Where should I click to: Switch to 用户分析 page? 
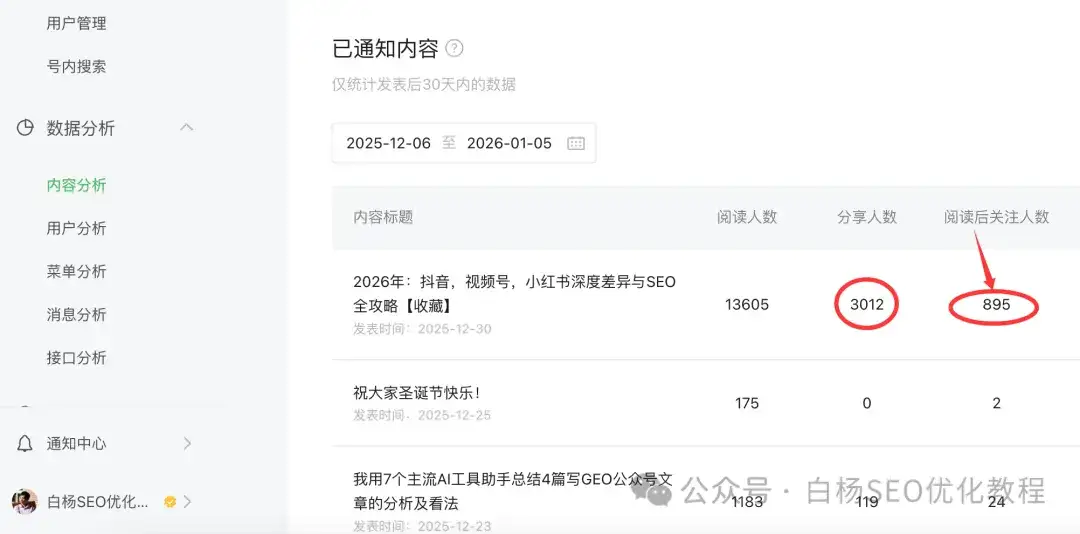click(x=76, y=228)
